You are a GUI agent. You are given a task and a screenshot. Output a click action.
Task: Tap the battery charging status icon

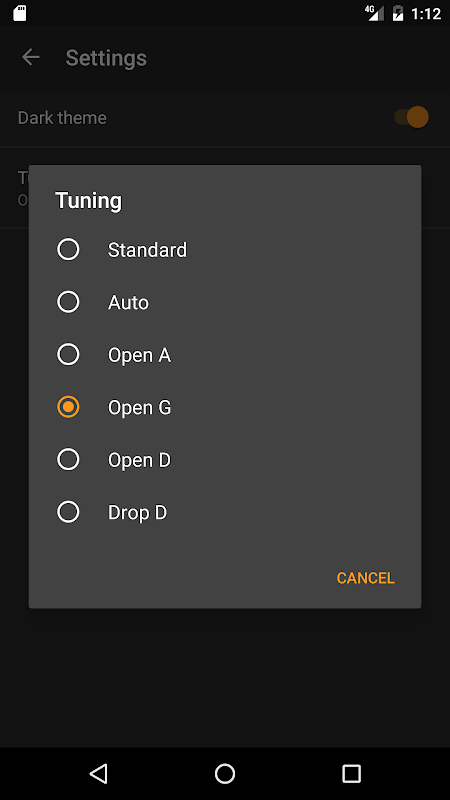(x=397, y=13)
